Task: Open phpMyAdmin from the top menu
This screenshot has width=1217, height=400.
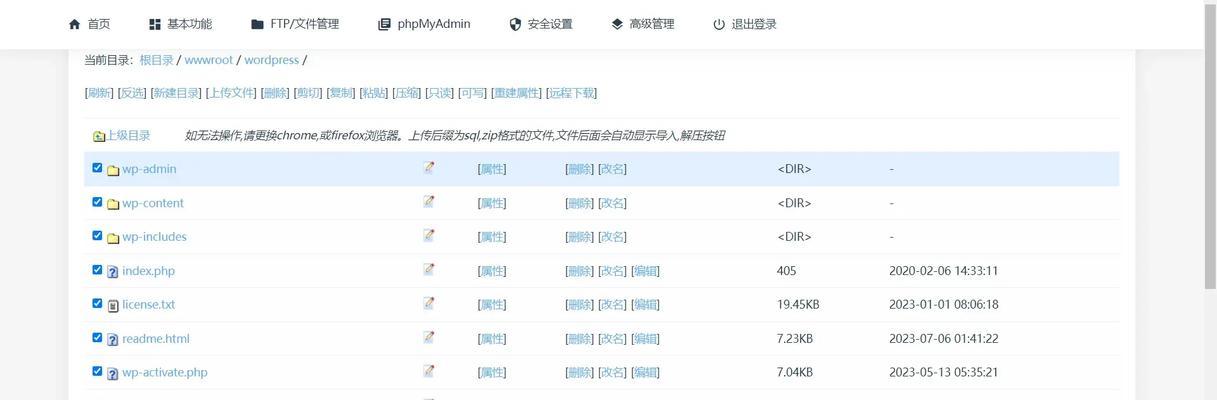Action: [x=424, y=24]
